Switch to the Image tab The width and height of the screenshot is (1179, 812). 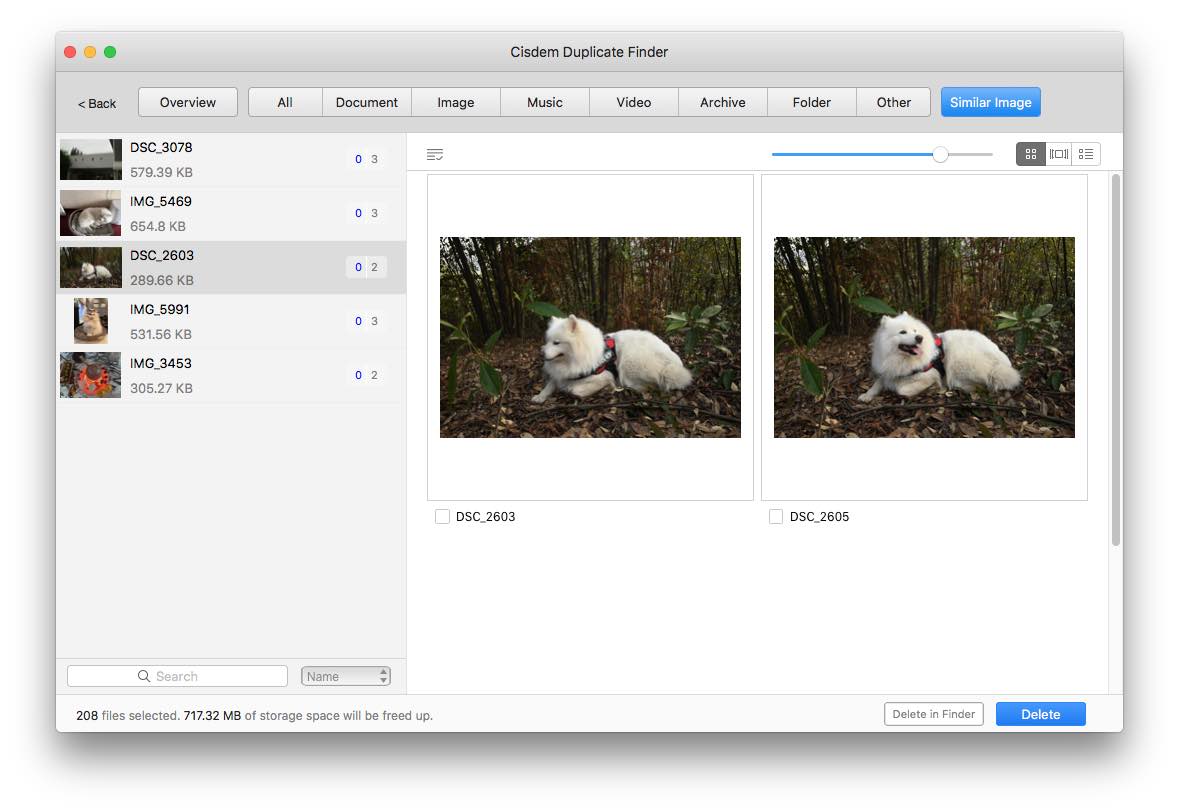tap(456, 102)
